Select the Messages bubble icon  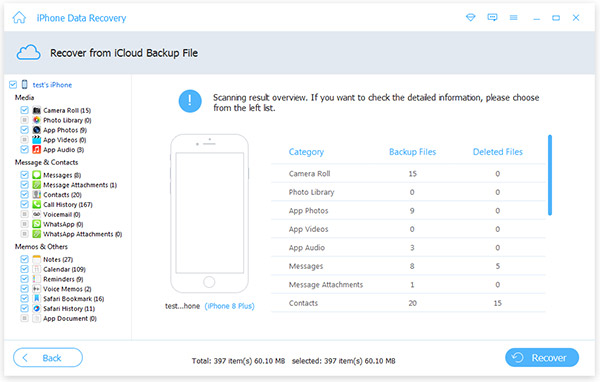point(36,175)
